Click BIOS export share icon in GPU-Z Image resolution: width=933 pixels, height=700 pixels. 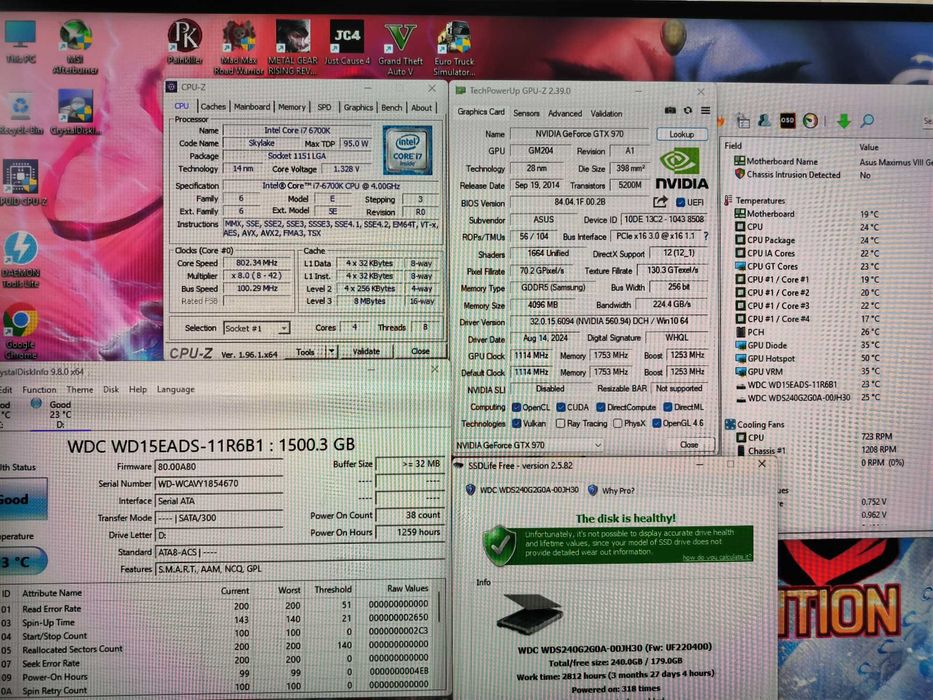click(660, 202)
